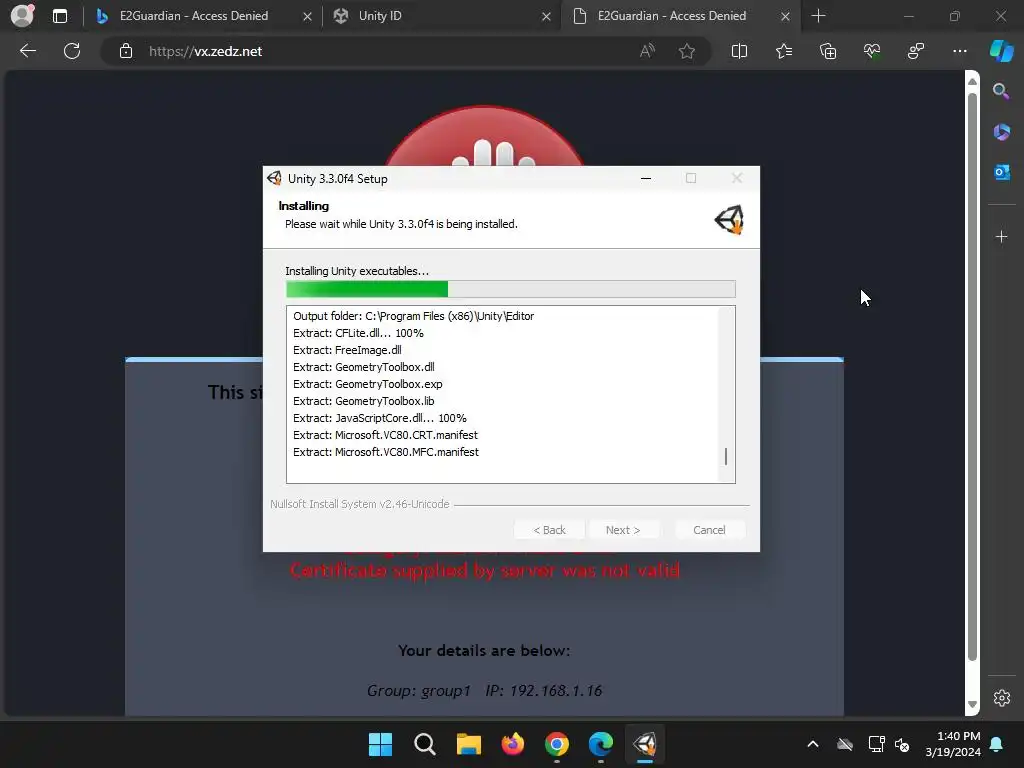
Task: Open notifications bell icon
Action: point(997,744)
